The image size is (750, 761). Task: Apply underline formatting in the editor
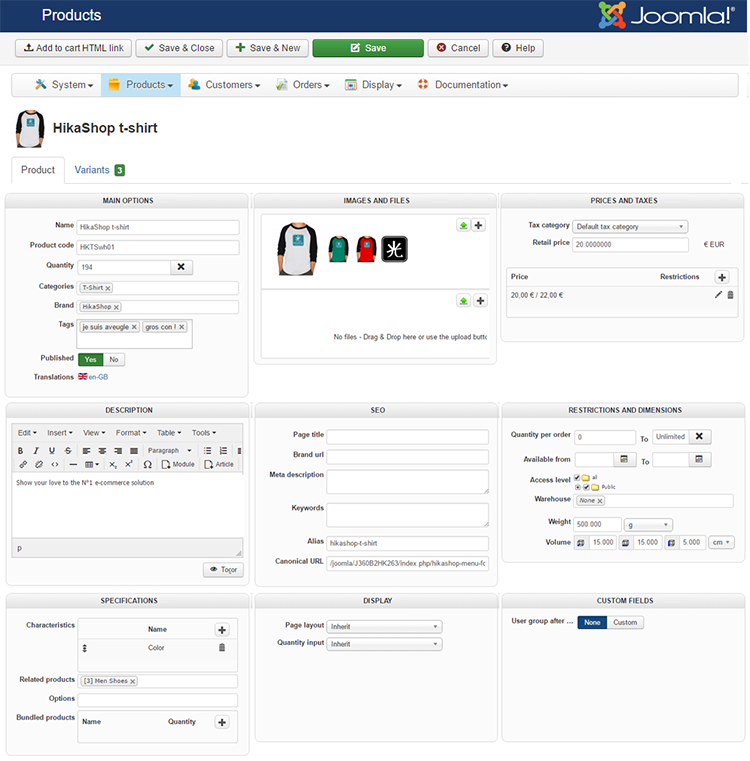coord(52,451)
